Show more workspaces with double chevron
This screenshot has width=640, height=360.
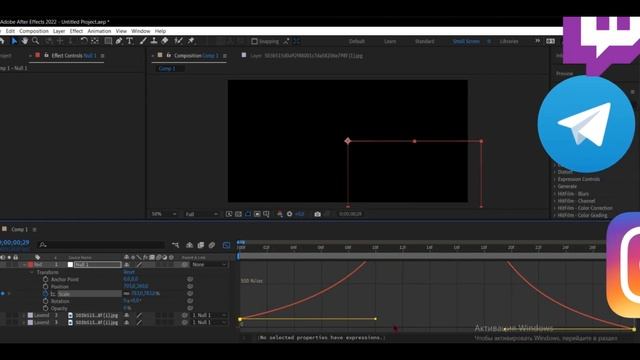click(538, 41)
